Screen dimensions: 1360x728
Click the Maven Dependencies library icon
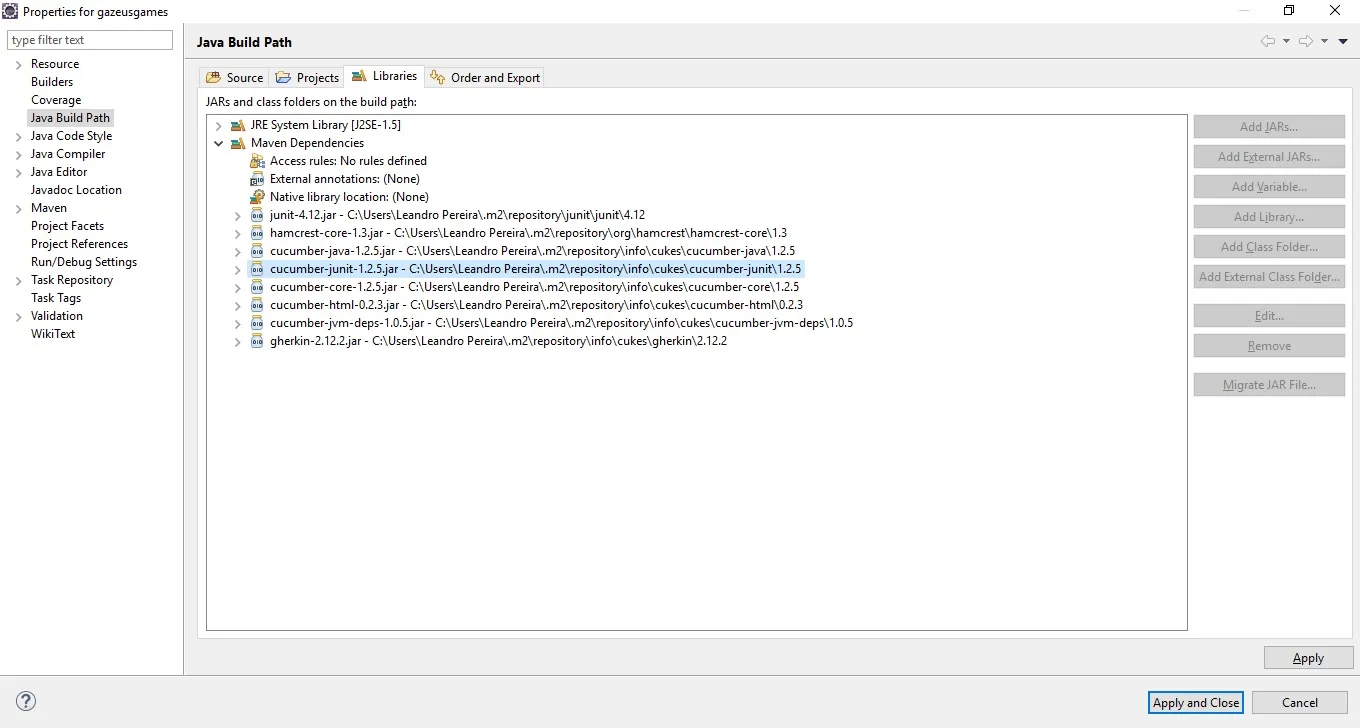(238, 143)
